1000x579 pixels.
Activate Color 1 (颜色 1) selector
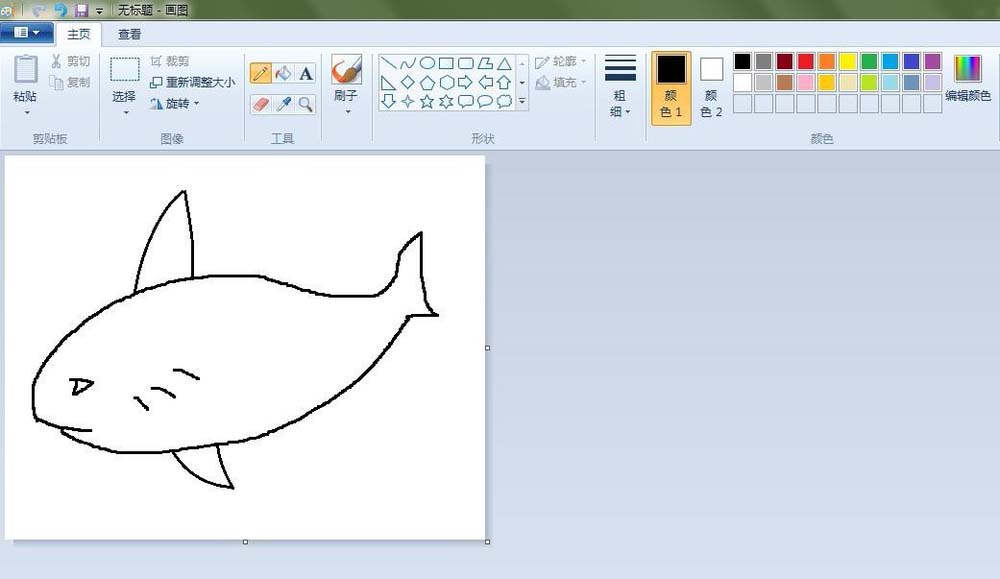coord(671,88)
